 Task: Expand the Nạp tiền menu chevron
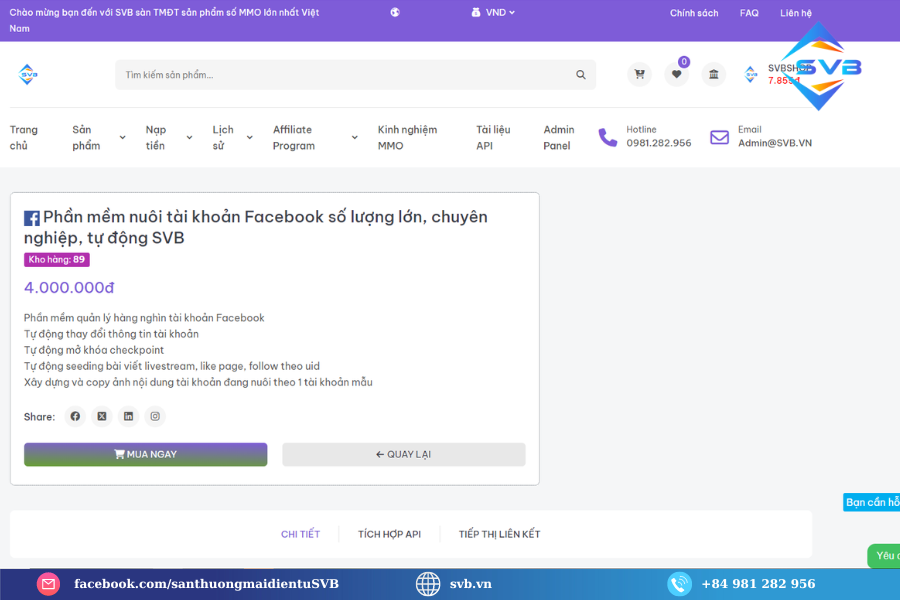tap(189, 138)
